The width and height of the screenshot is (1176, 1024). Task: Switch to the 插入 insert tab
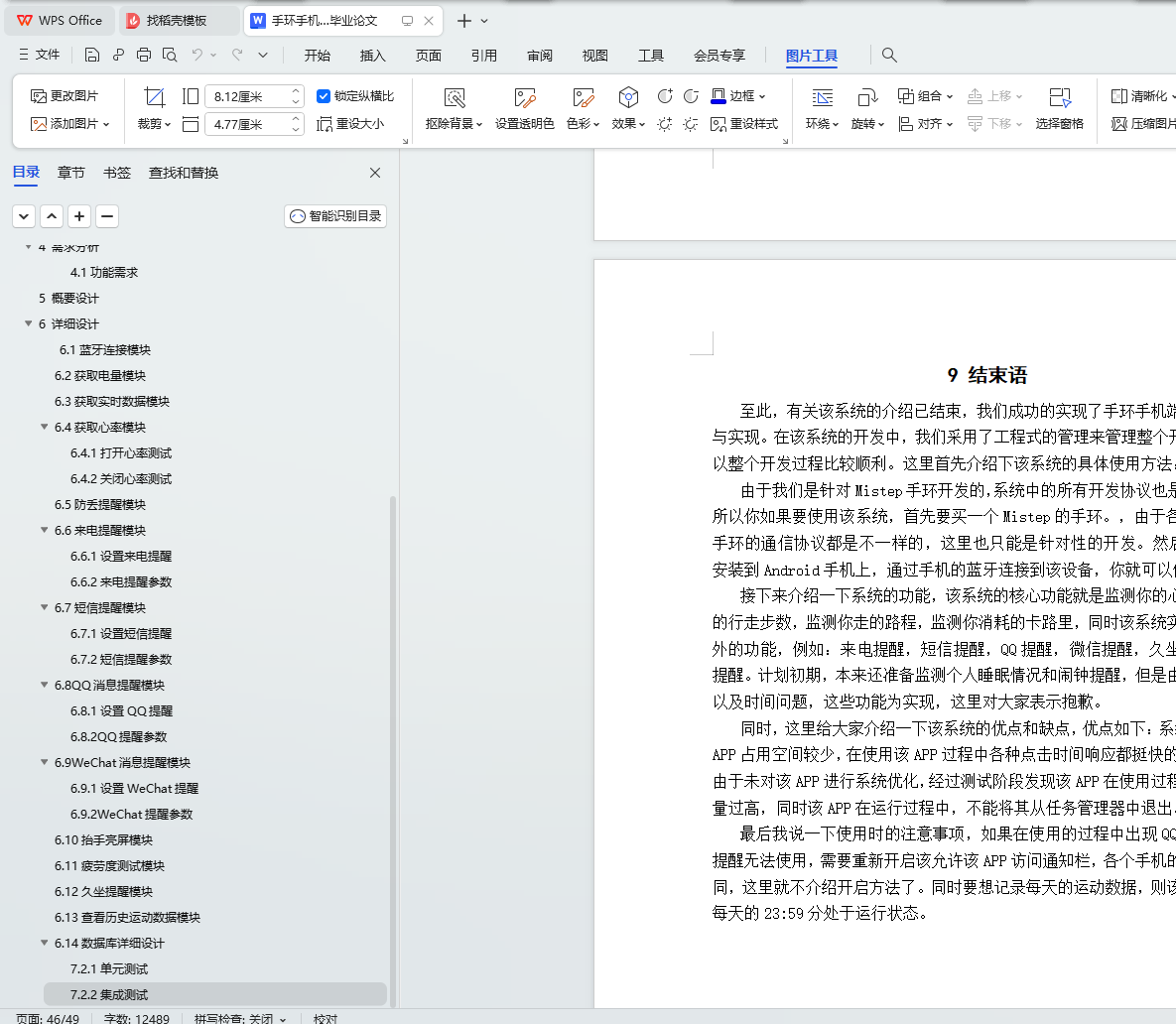tap(373, 56)
